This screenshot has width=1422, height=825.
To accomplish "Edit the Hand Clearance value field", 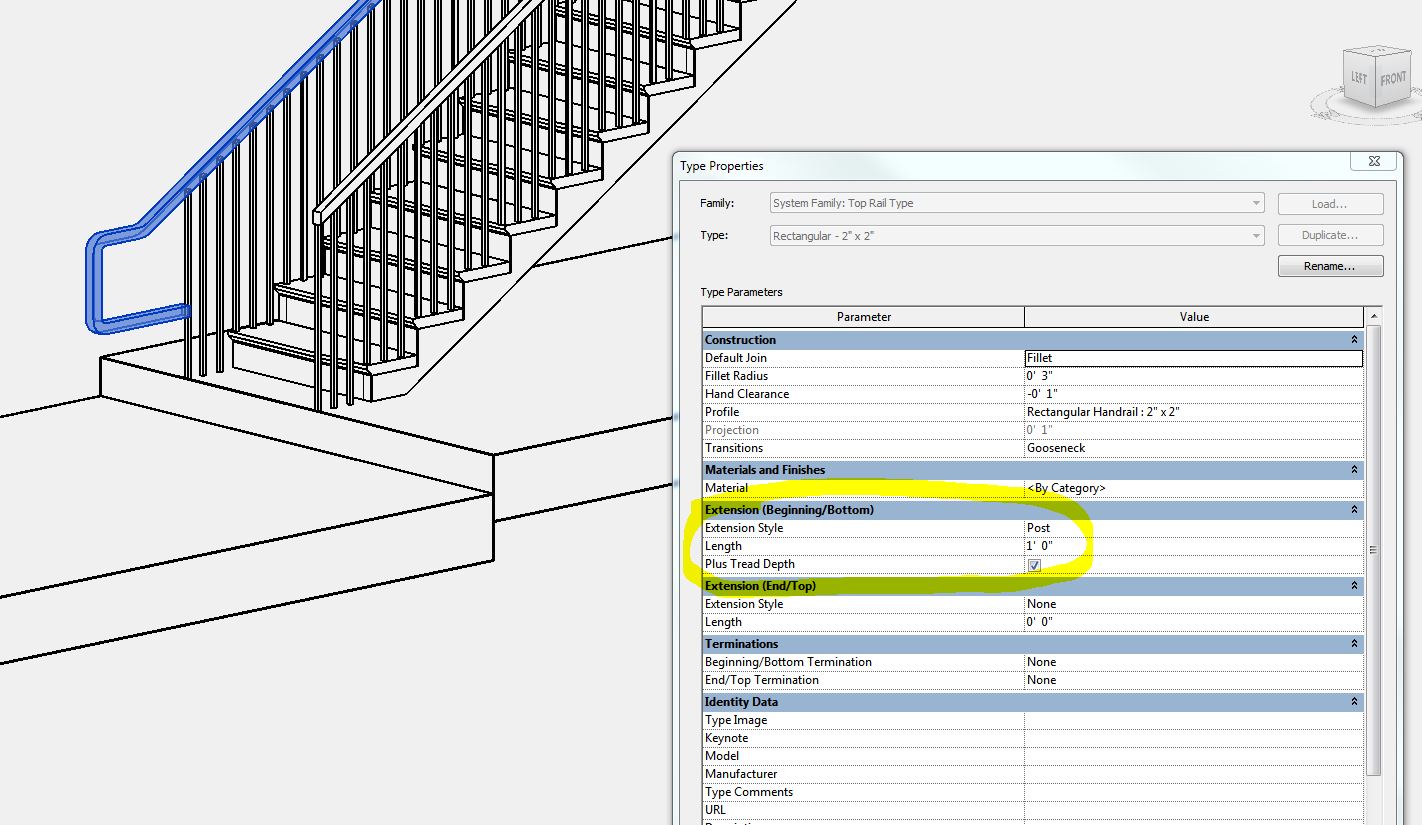I will click(1193, 393).
